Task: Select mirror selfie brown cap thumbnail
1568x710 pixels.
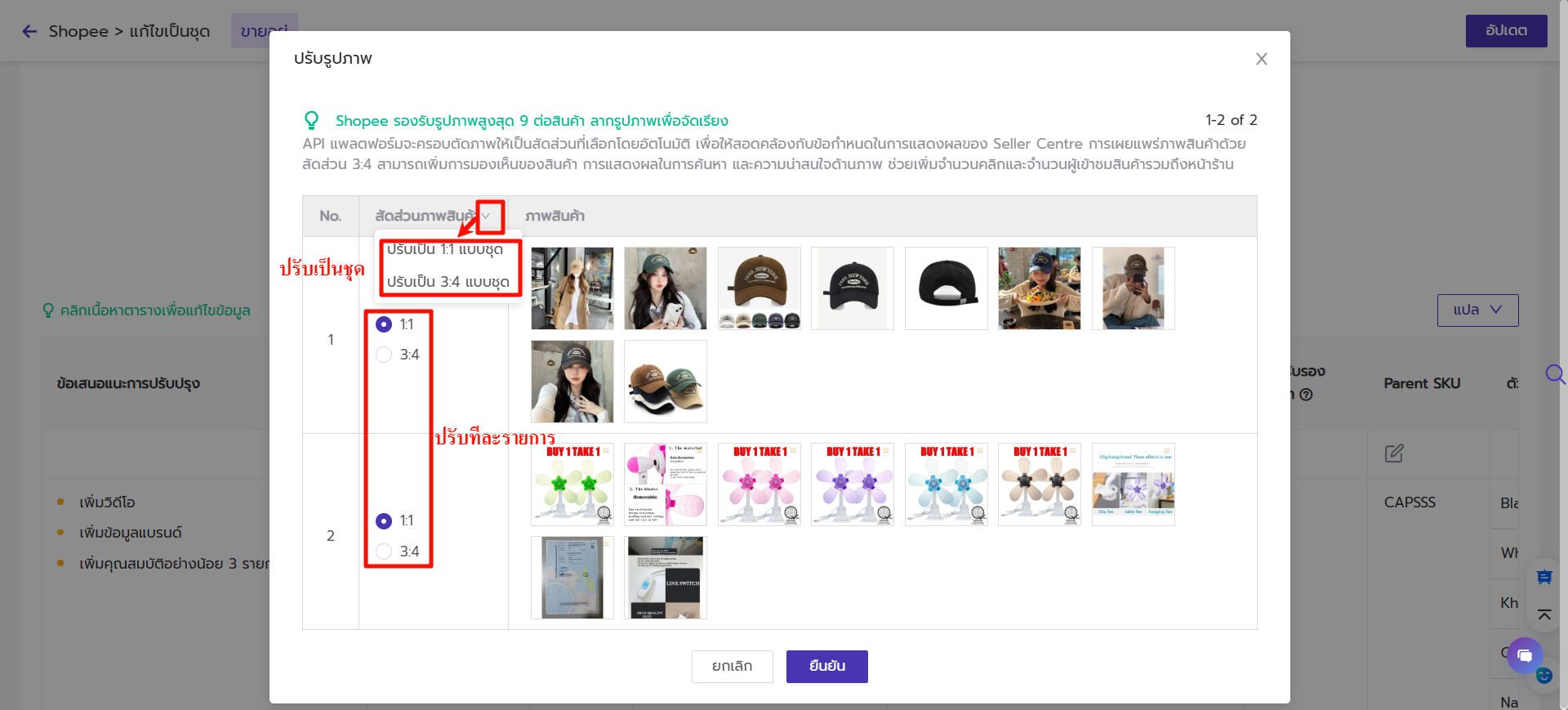Action: coord(1134,288)
